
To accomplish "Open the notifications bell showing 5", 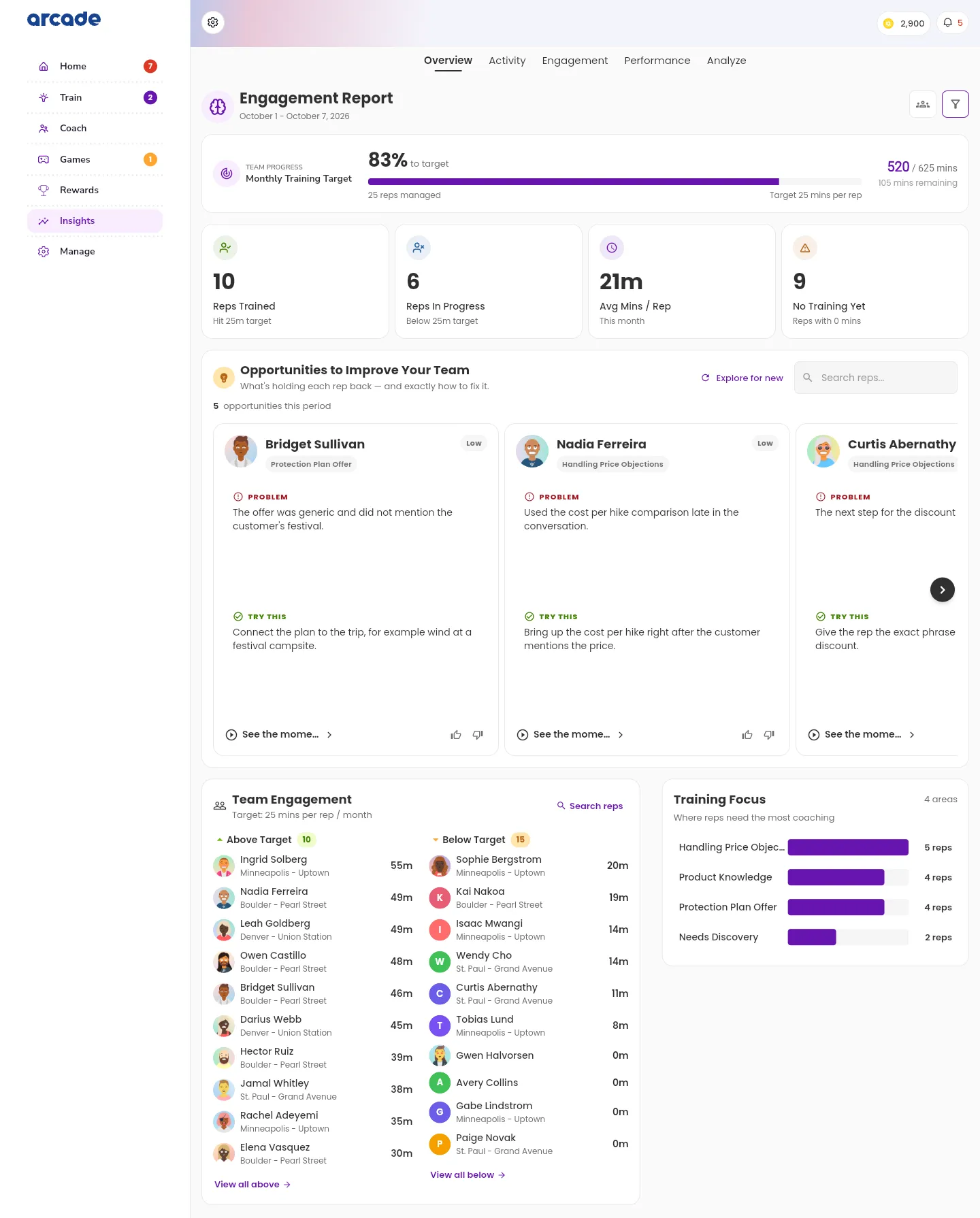I will pos(952,23).
